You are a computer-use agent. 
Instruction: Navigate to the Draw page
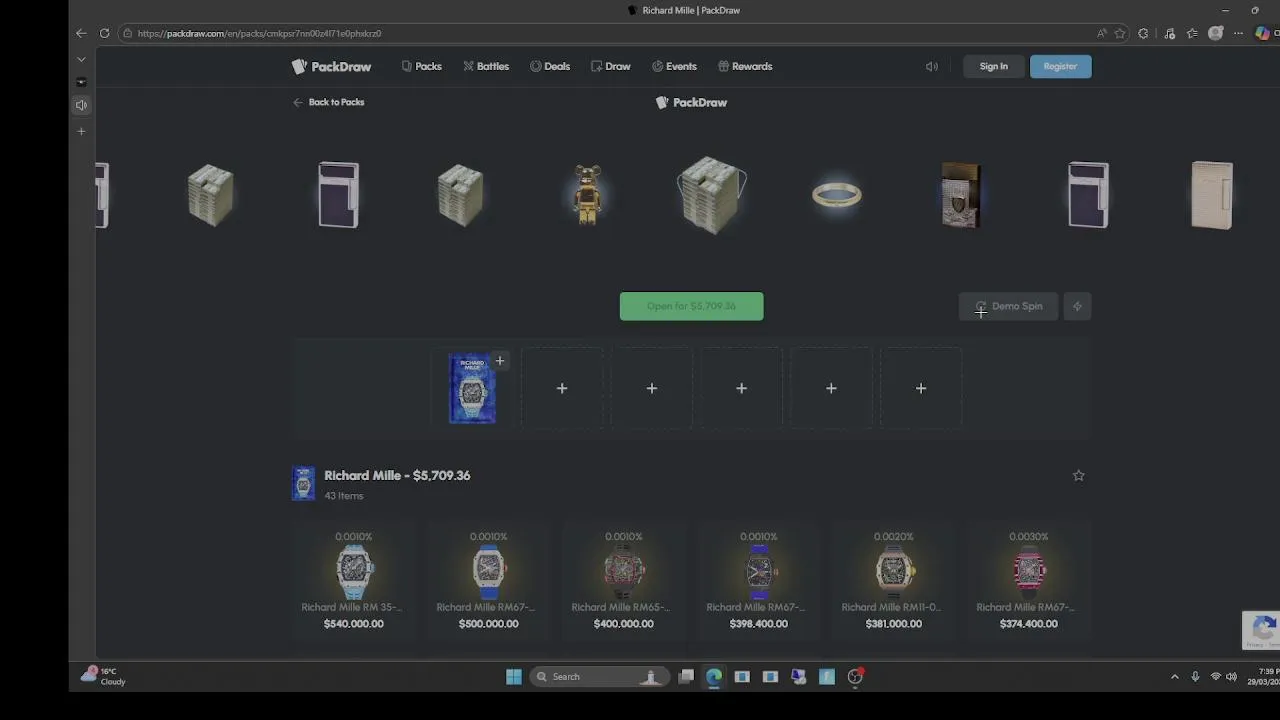[610, 66]
